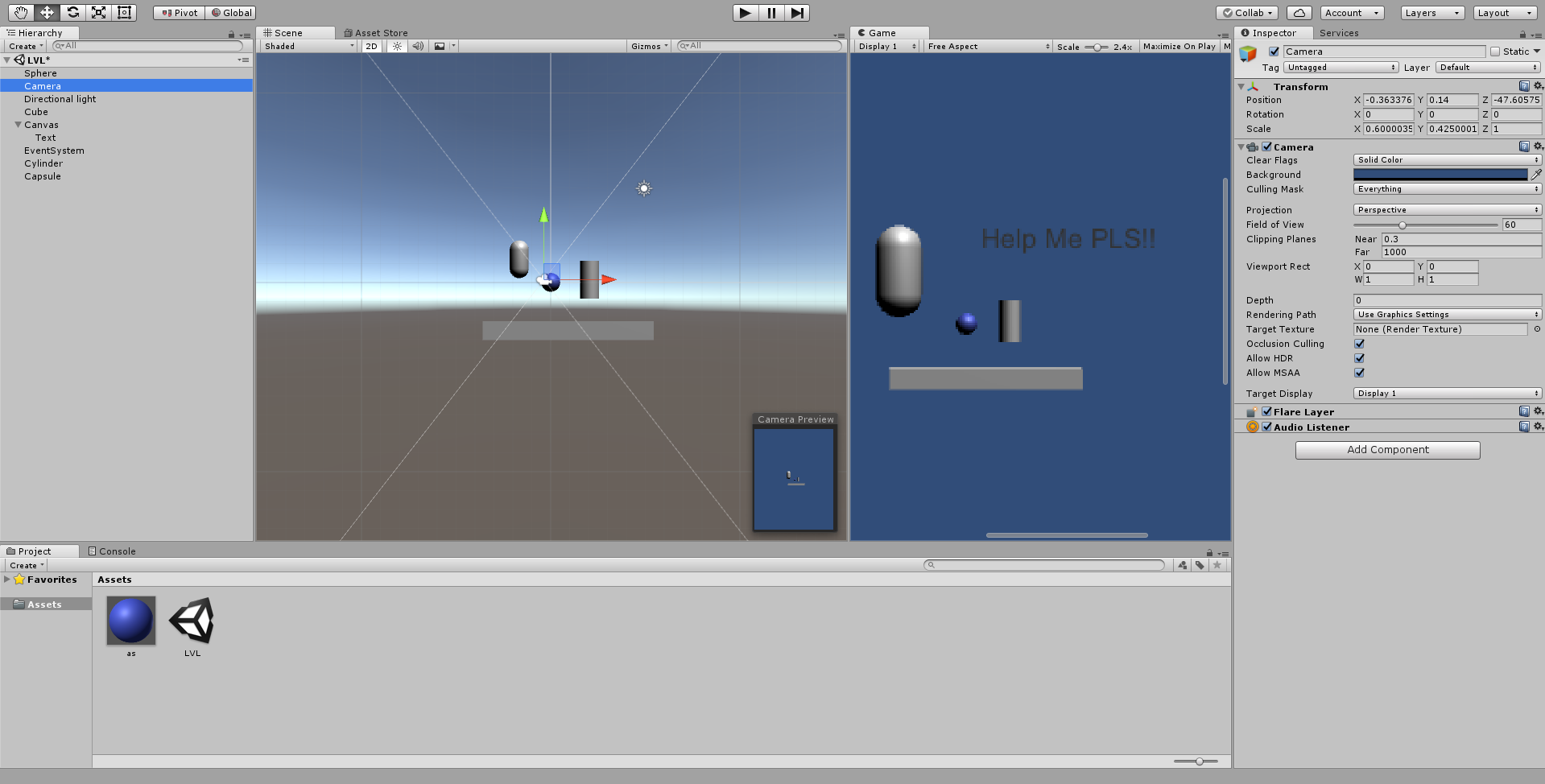Select the Move tool

[46, 12]
